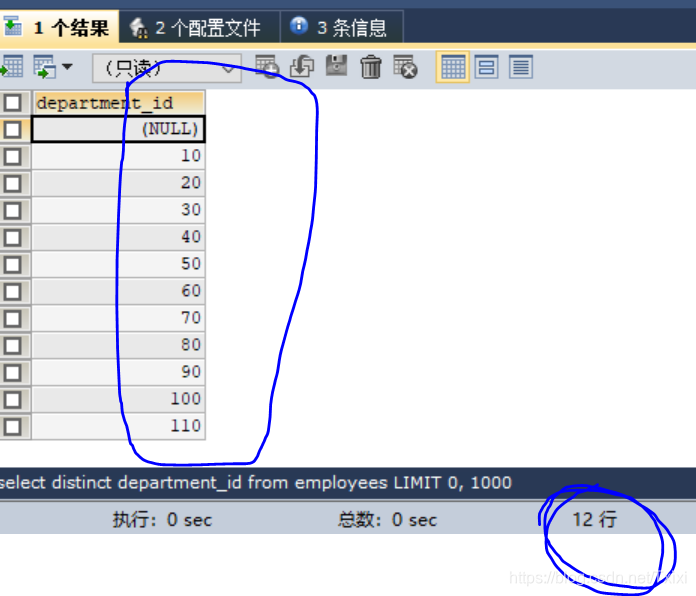Check the box for row 10

12,157
